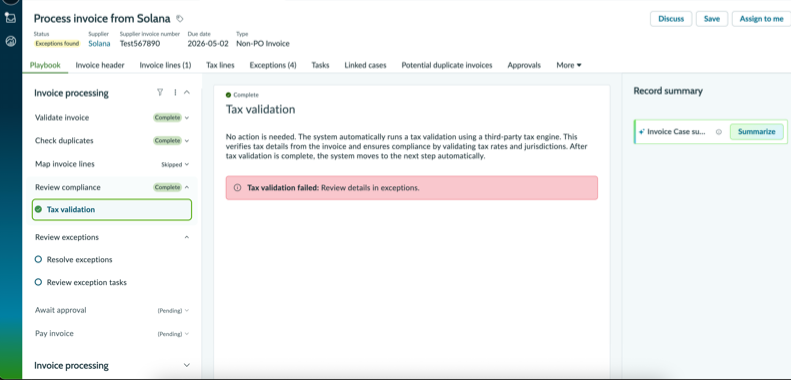
Task: Click the info icon beside Invoice Case summary
Action: (719, 132)
